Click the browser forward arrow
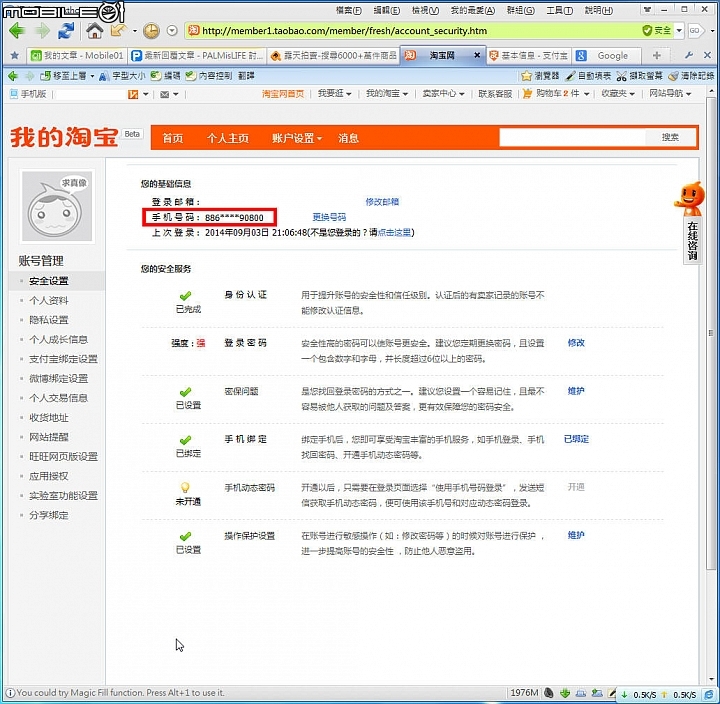720x704 pixels. click(43, 31)
